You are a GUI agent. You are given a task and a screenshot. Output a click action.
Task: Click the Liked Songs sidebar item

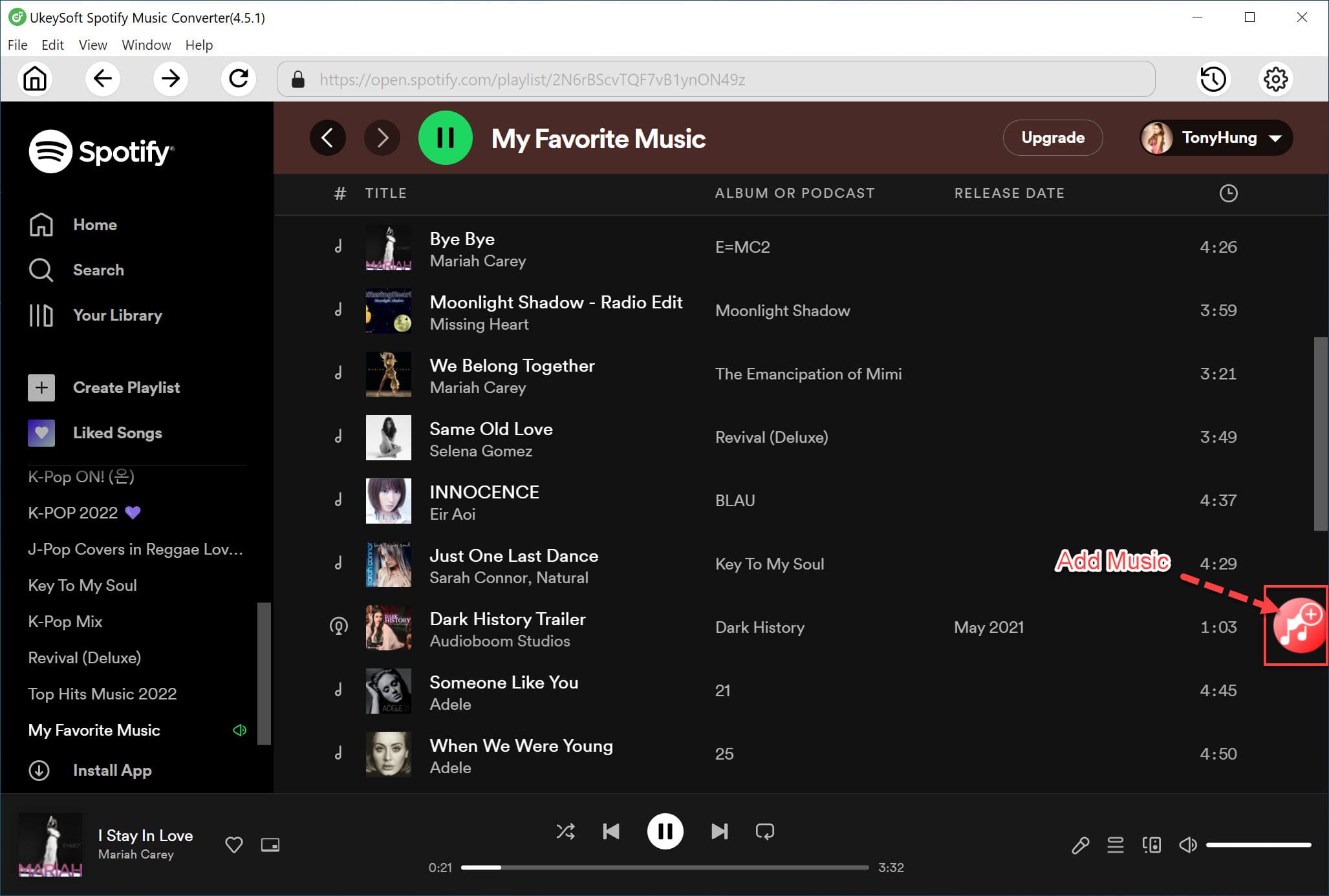[118, 433]
